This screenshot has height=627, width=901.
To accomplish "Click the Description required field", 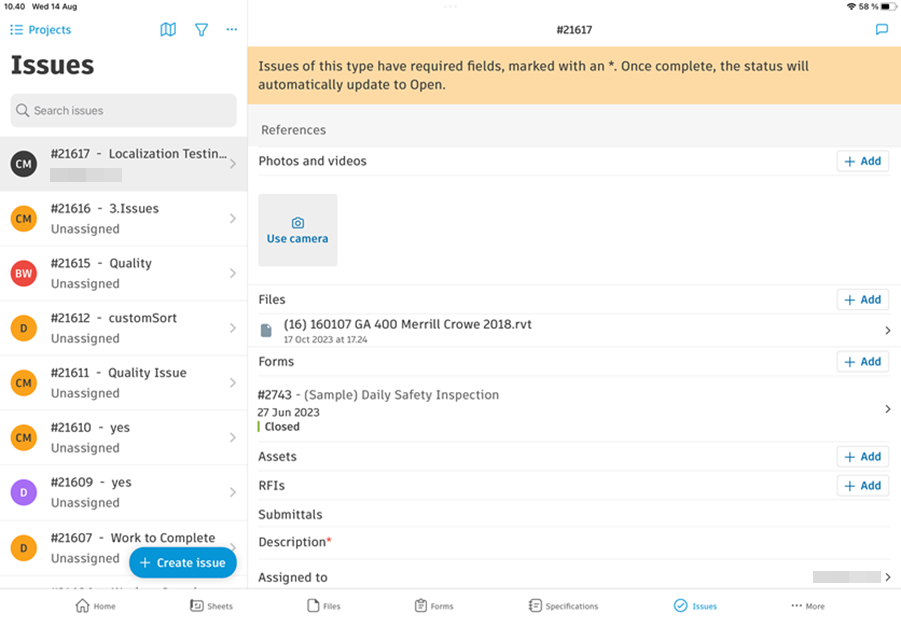I will (574, 543).
